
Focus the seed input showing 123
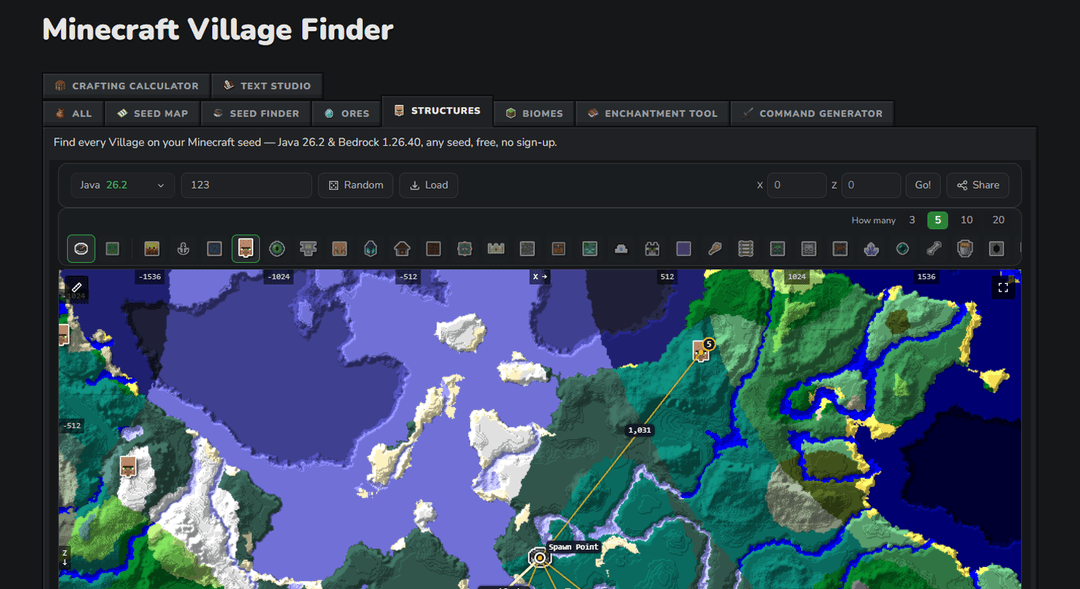tap(247, 185)
